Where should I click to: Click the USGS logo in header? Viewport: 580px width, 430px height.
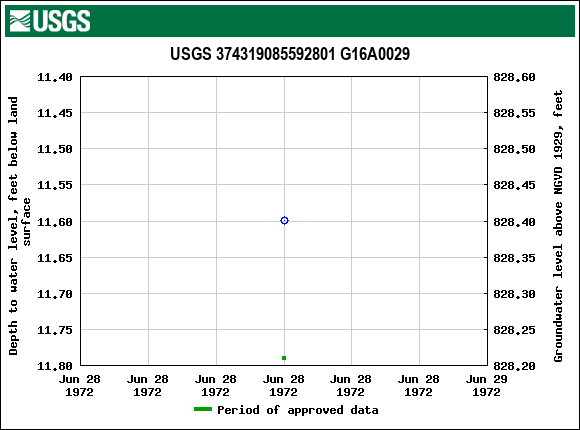(x=50, y=21)
